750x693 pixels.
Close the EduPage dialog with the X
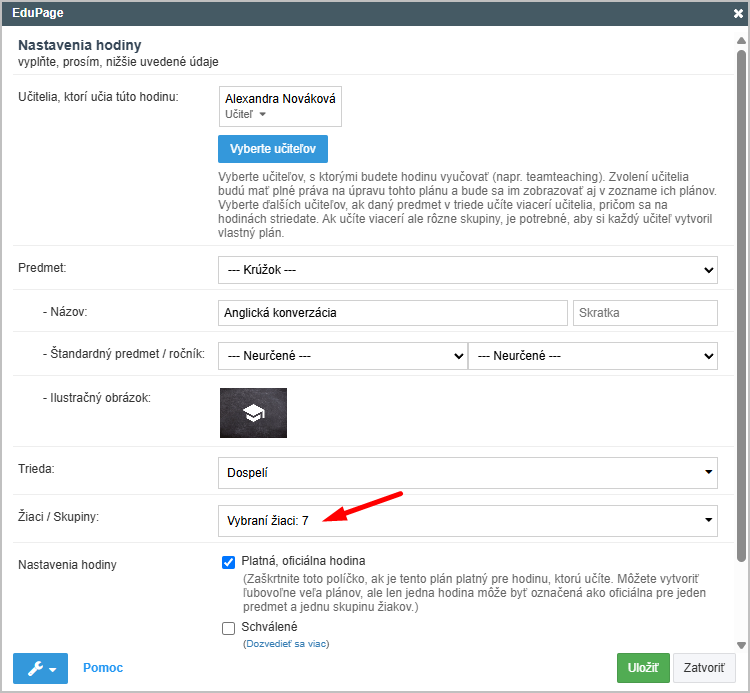coord(738,13)
